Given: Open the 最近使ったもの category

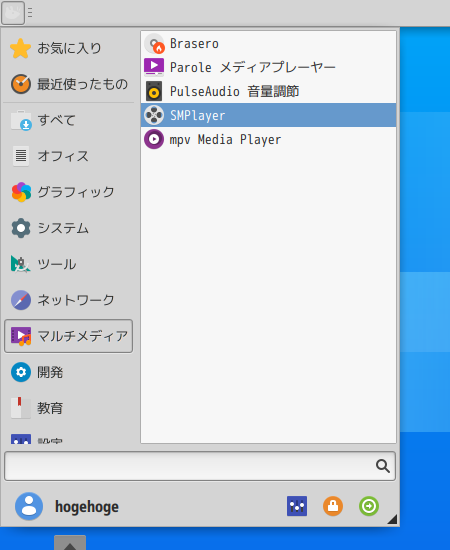Looking at the screenshot, I should pos(68,84).
